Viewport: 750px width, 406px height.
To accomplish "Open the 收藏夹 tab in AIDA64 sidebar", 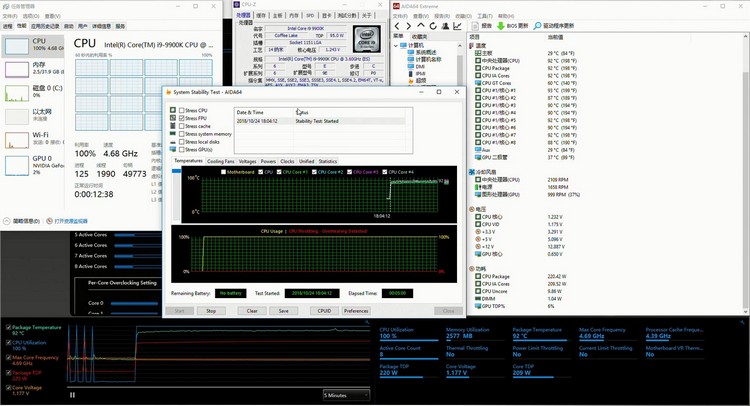I will click(419, 37).
